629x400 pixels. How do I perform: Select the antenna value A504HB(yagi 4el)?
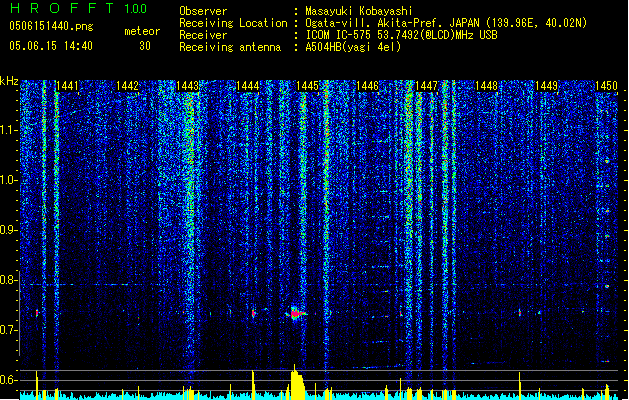pyautogui.click(x=353, y=47)
